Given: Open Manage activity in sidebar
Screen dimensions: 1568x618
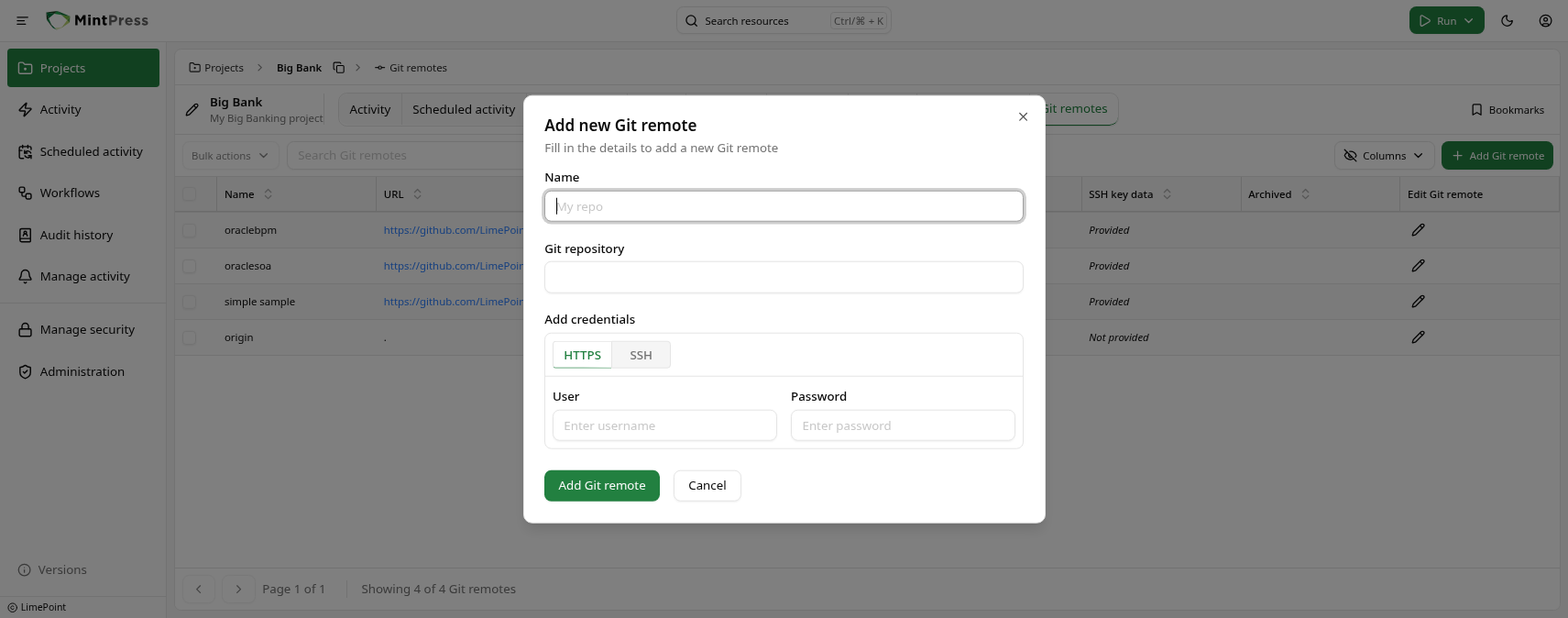Looking at the screenshot, I should 83,276.
